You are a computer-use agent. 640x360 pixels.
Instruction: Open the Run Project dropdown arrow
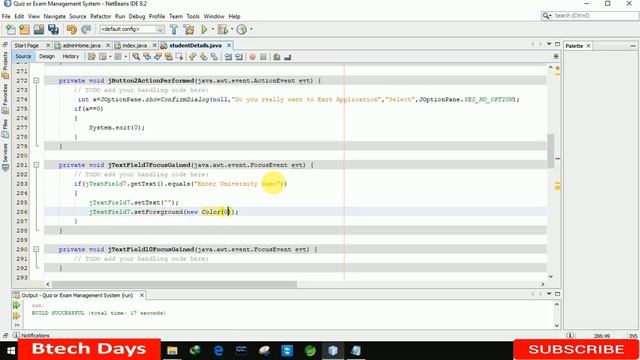(212, 29)
